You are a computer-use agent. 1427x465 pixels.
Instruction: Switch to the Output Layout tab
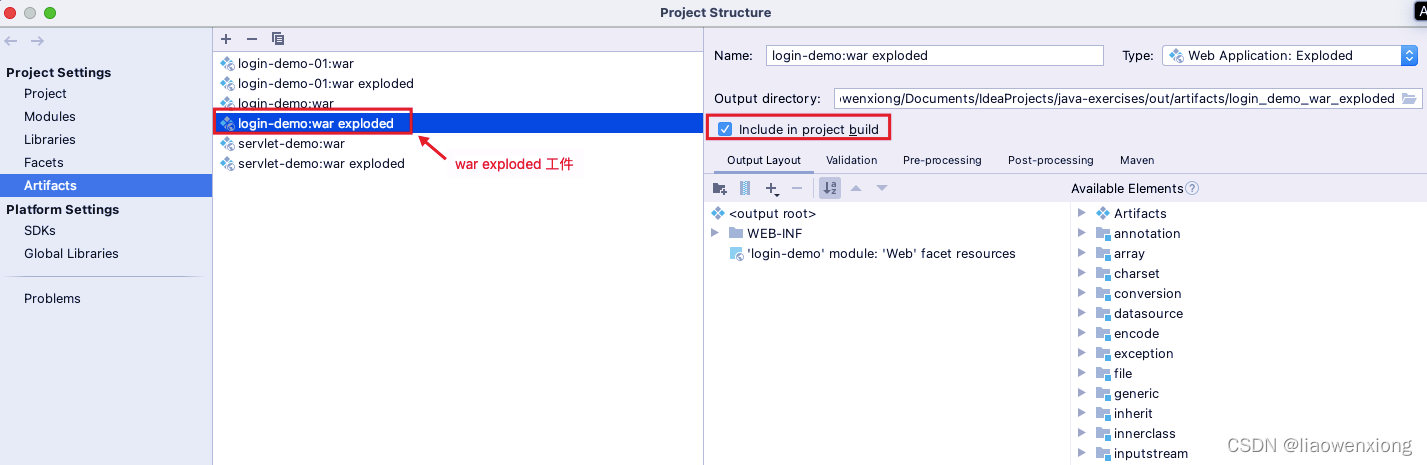point(764,160)
